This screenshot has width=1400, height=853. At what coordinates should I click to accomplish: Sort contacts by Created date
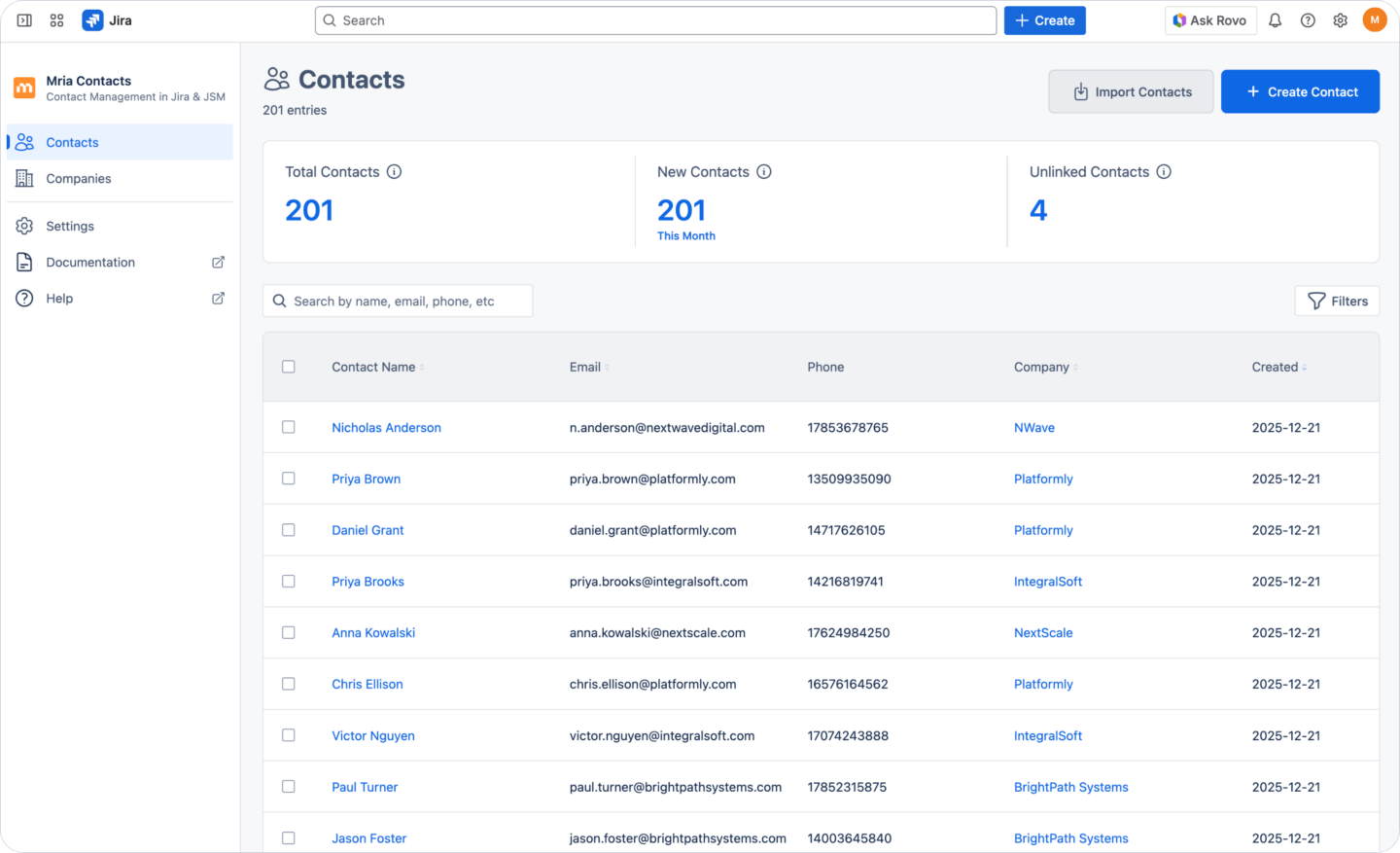coord(1277,367)
